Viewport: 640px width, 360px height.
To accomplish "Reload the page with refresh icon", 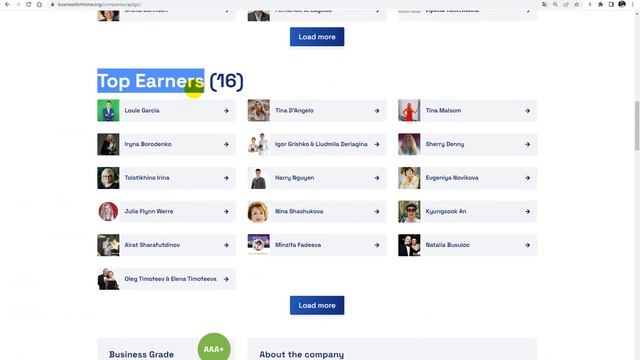I will (29, 4).
